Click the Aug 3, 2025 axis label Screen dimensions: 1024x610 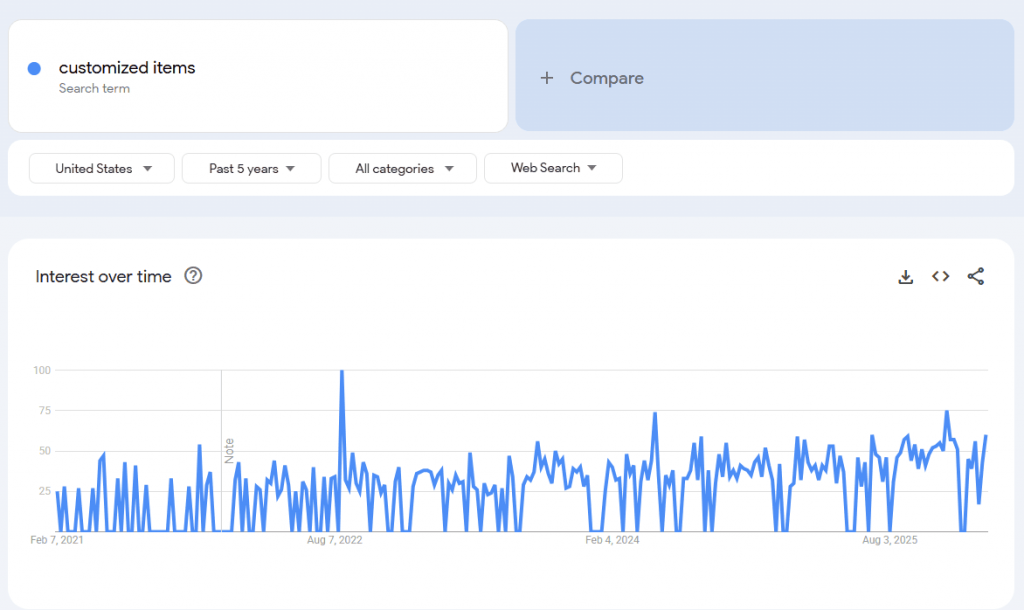pyautogui.click(x=889, y=540)
